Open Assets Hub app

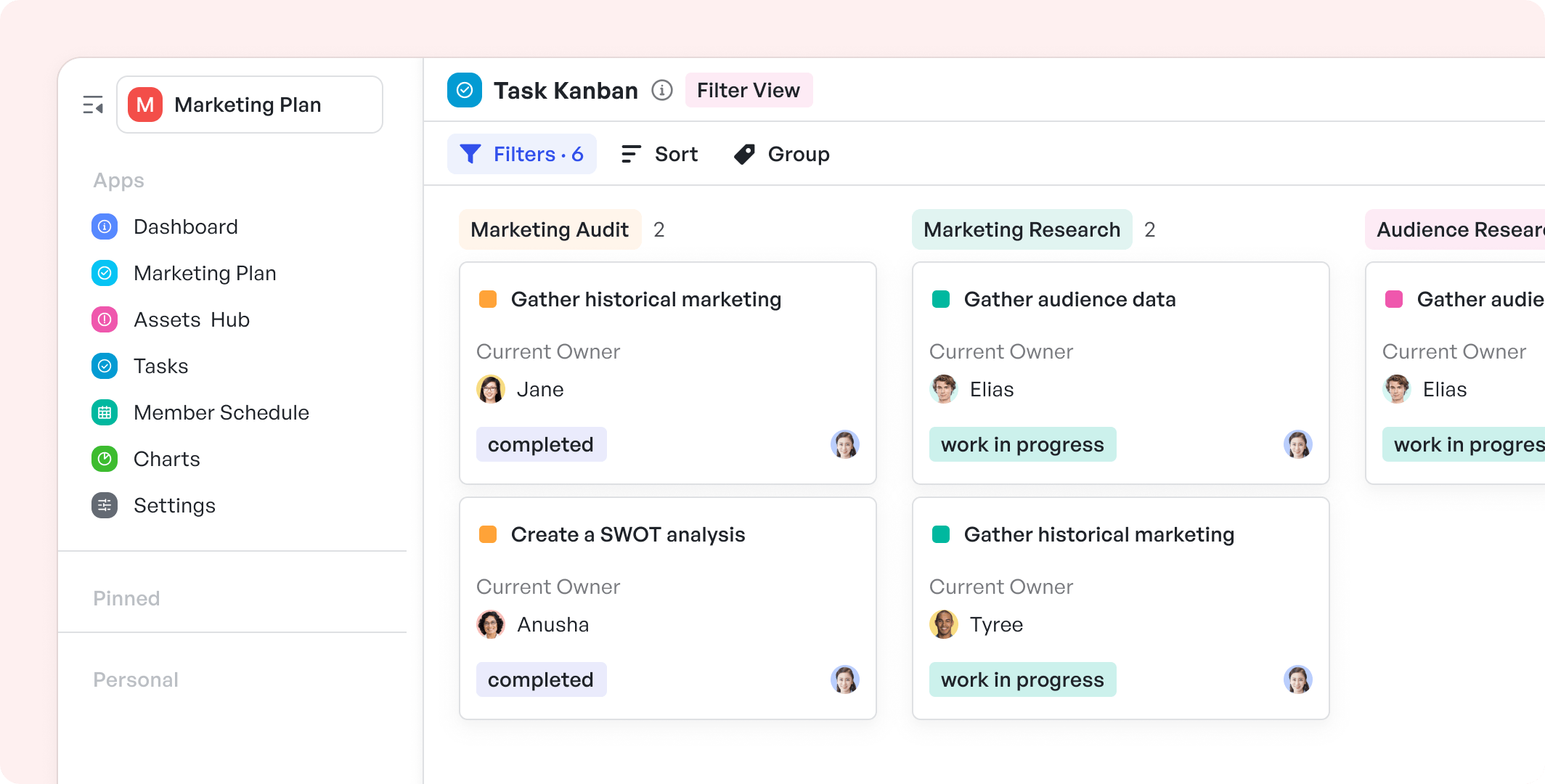(192, 320)
